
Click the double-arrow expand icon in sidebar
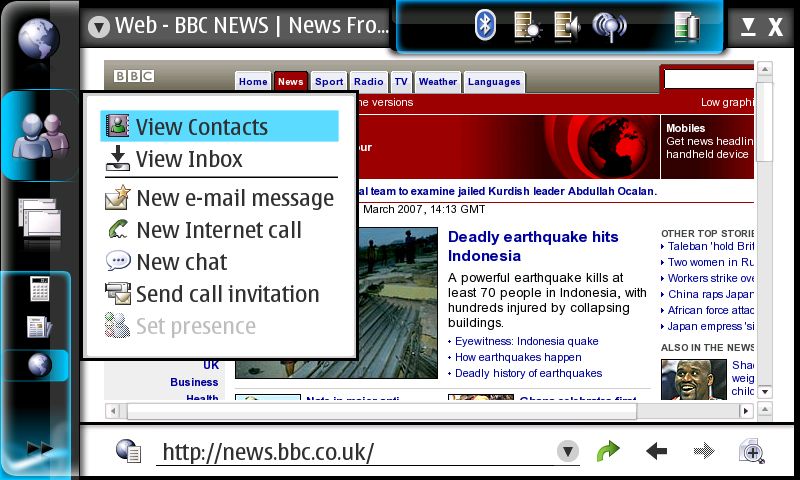[x=40, y=448]
